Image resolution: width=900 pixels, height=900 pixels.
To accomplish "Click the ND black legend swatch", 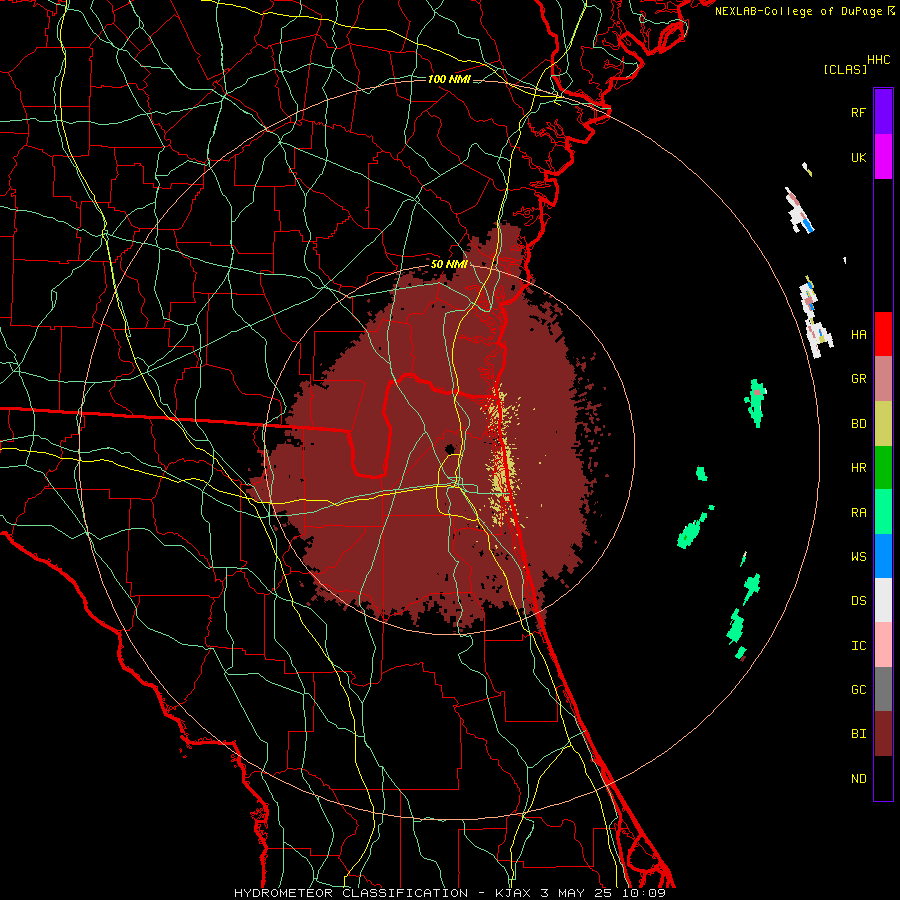I will [x=883, y=778].
